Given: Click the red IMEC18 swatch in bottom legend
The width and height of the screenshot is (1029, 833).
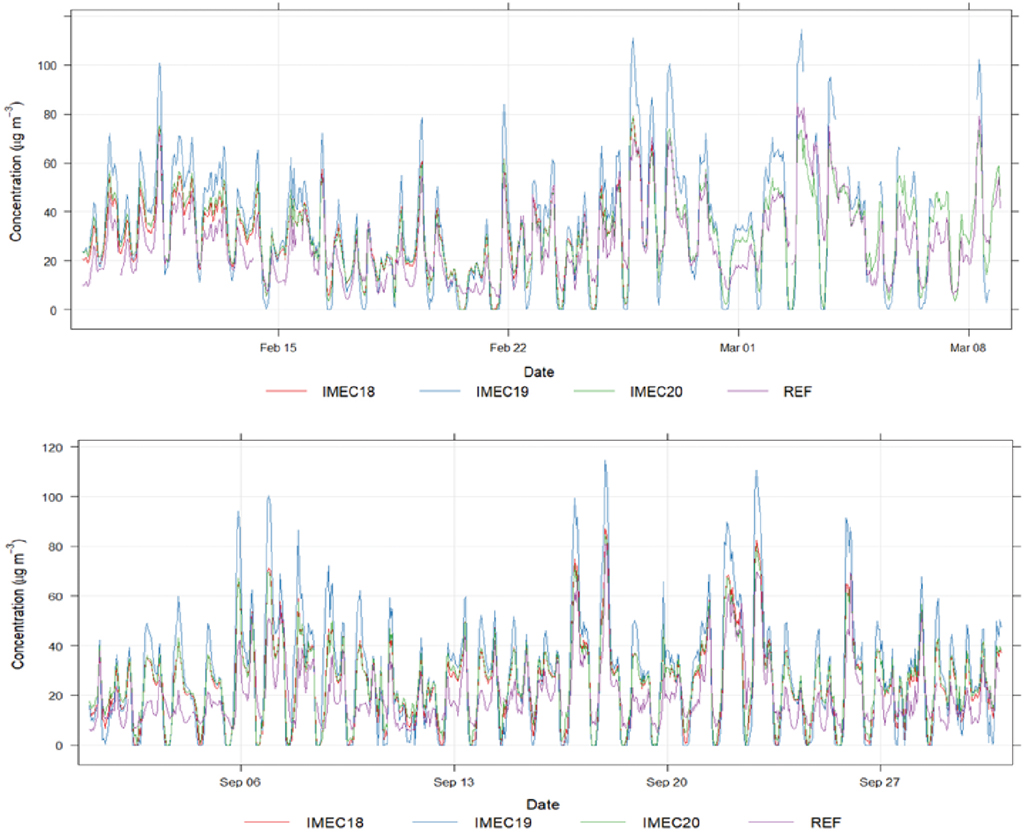Looking at the screenshot, I should [x=266, y=822].
